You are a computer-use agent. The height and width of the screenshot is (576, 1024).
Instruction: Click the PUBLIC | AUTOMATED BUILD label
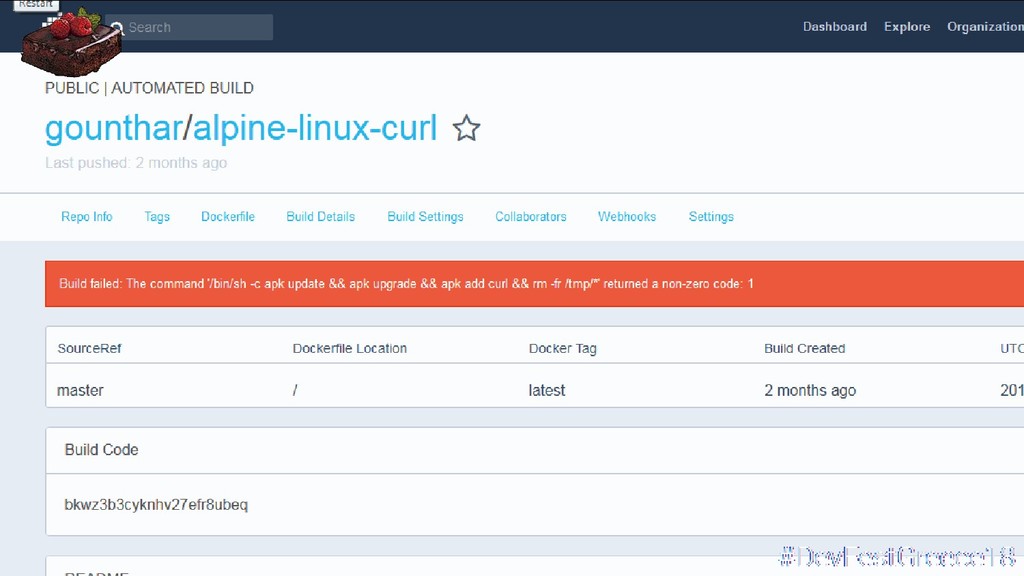click(x=149, y=88)
